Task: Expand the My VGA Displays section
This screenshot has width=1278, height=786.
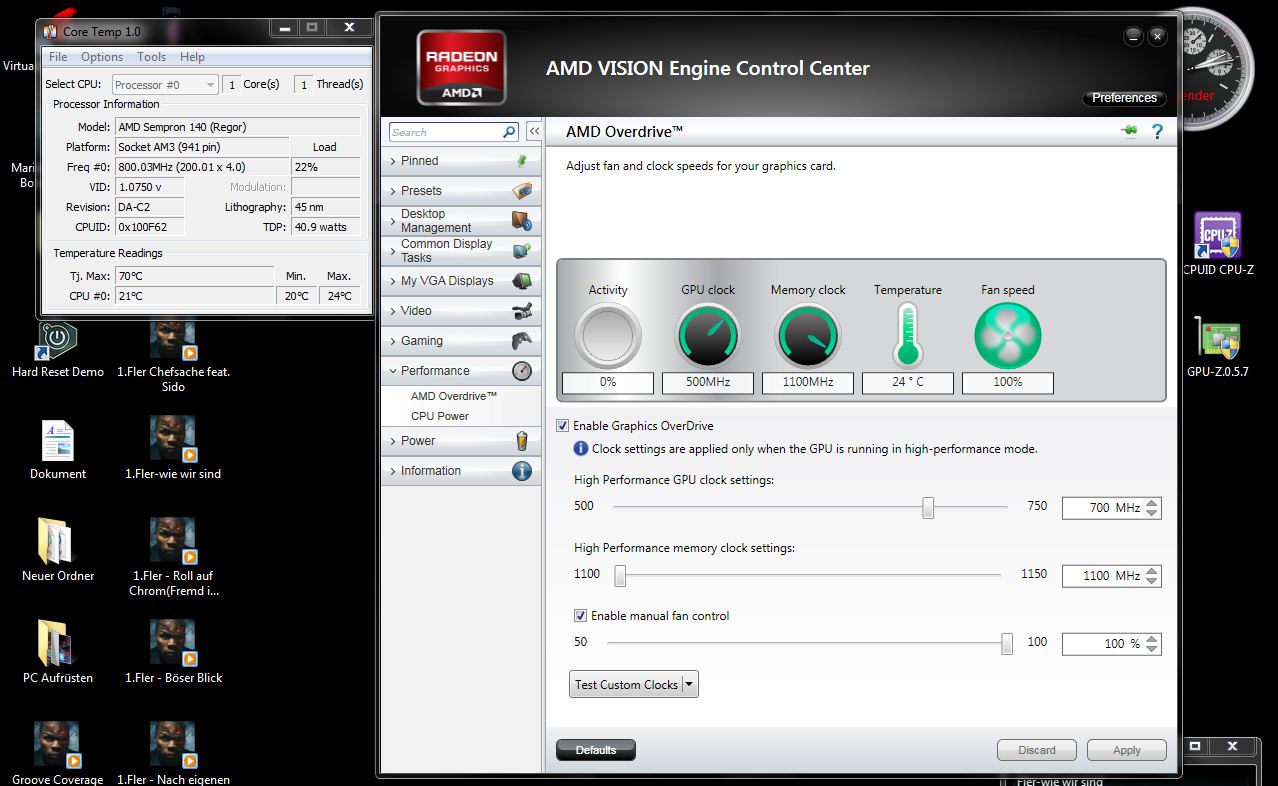Action: (x=392, y=281)
